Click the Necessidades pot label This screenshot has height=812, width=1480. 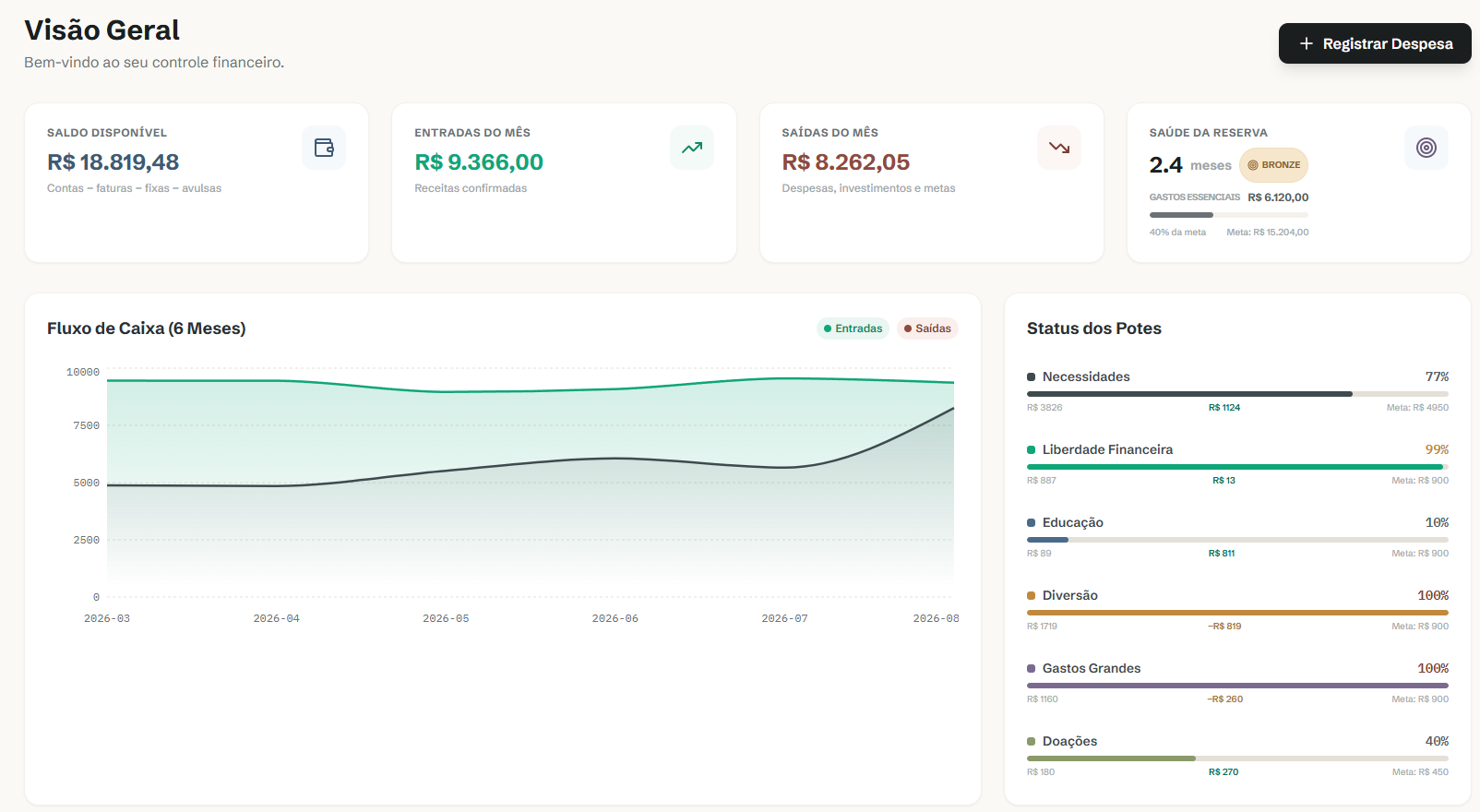(1086, 376)
